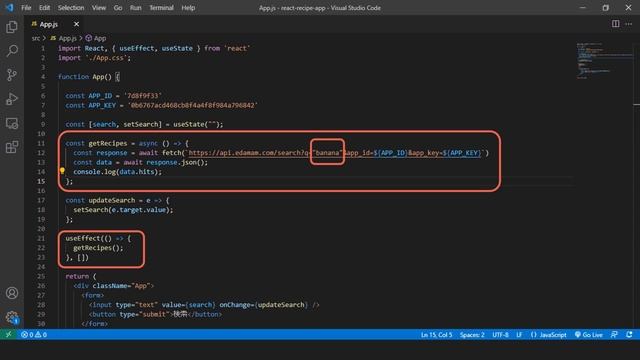Click className="App" on line 26
This screenshot has width=640, height=360.
click(121, 286)
